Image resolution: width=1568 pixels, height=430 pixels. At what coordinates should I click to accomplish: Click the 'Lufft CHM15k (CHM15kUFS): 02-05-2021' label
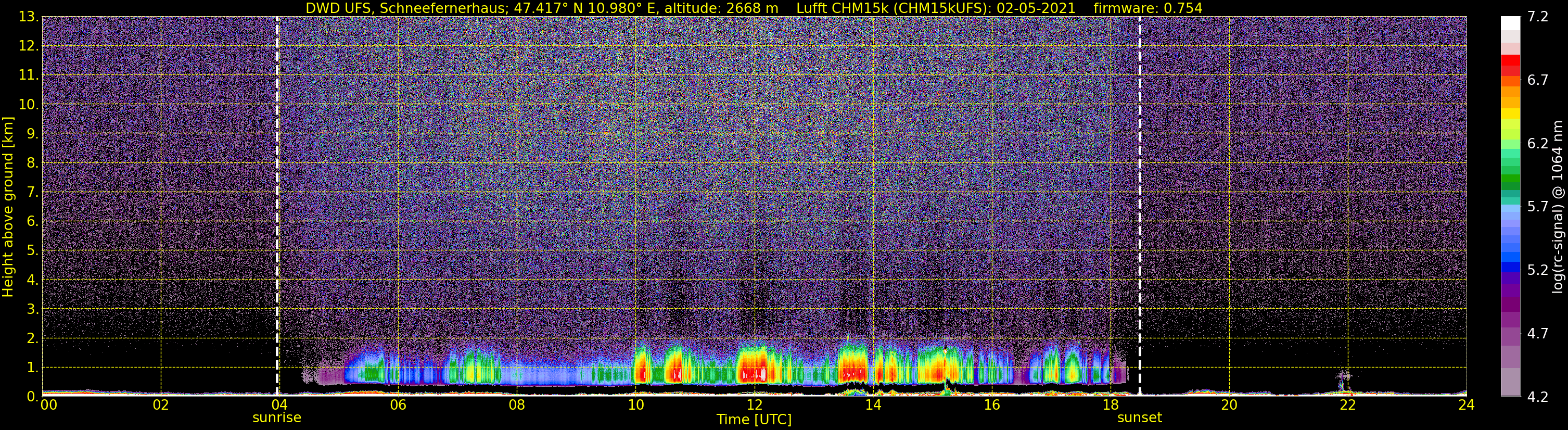[x=936, y=8]
